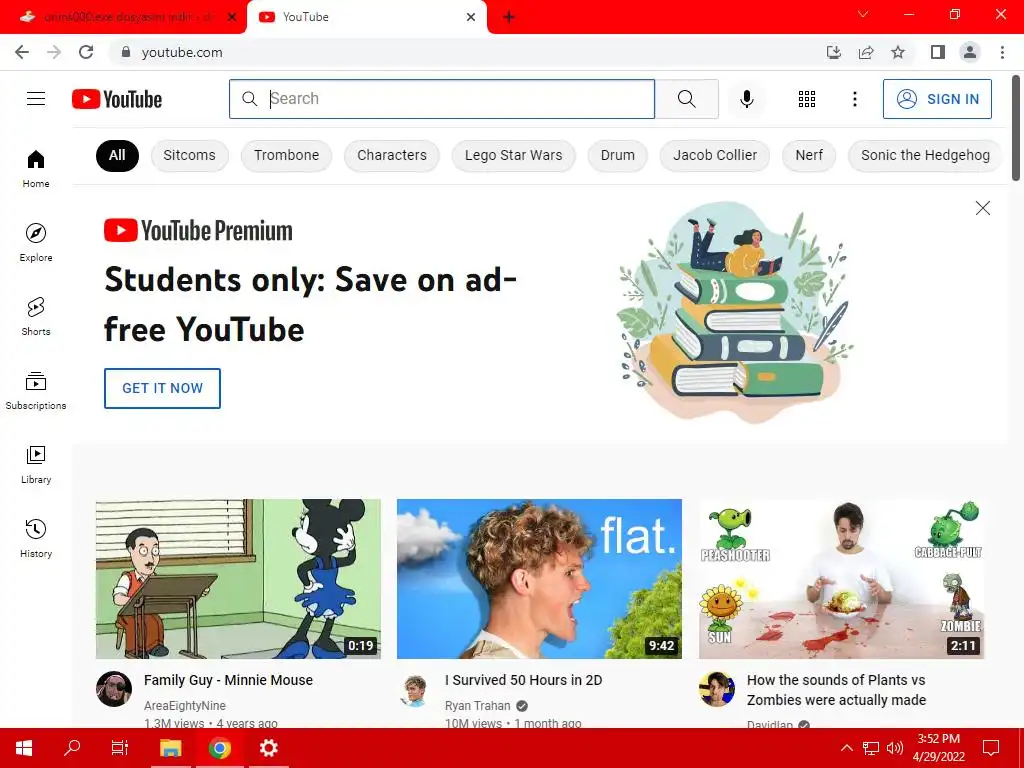Image resolution: width=1024 pixels, height=768 pixels.
Task: Click the install app icon in address bar
Action: coord(834,52)
